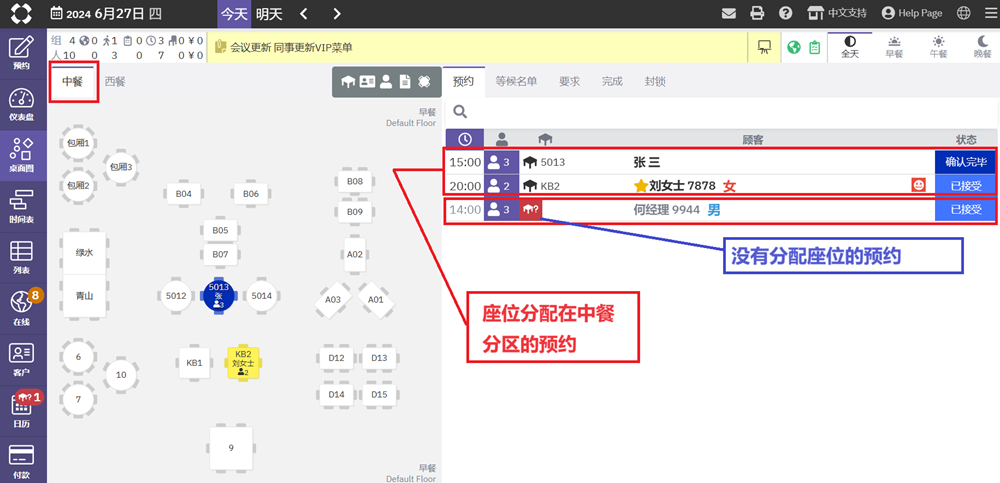The height and width of the screenshot is (483, 1000).
Task: Select the 晚餐 dinner period
Action: [x=982, y=47]
